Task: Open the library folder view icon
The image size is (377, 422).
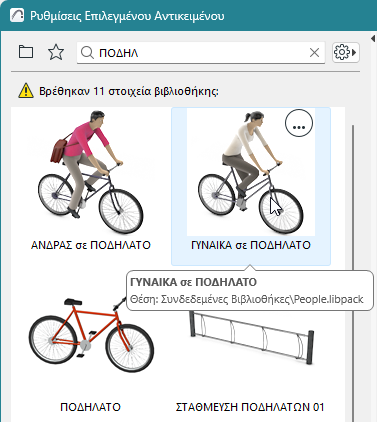Action: coord(26,52)
